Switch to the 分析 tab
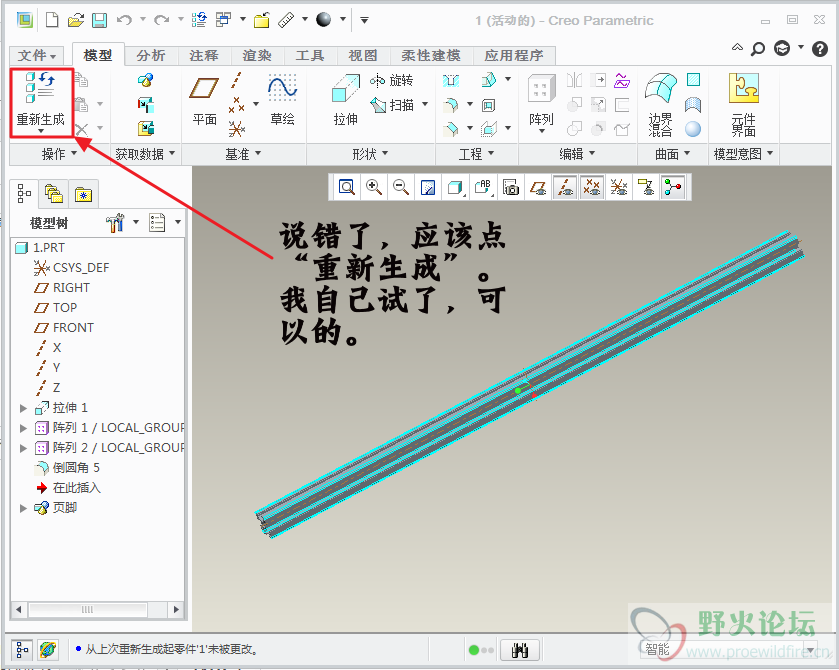This screenshot has width=839, height=670. tap(151, 56)
